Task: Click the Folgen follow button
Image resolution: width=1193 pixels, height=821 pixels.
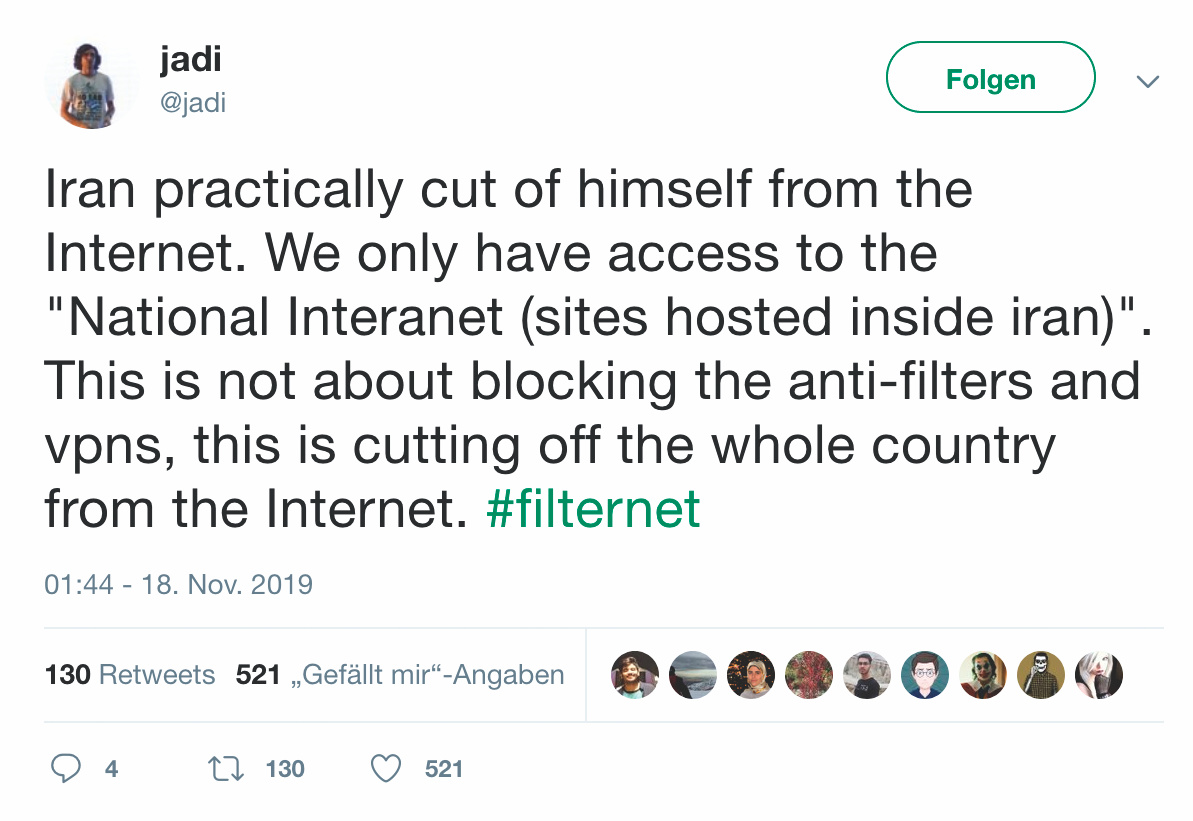Action: click(x=990, y=78)
